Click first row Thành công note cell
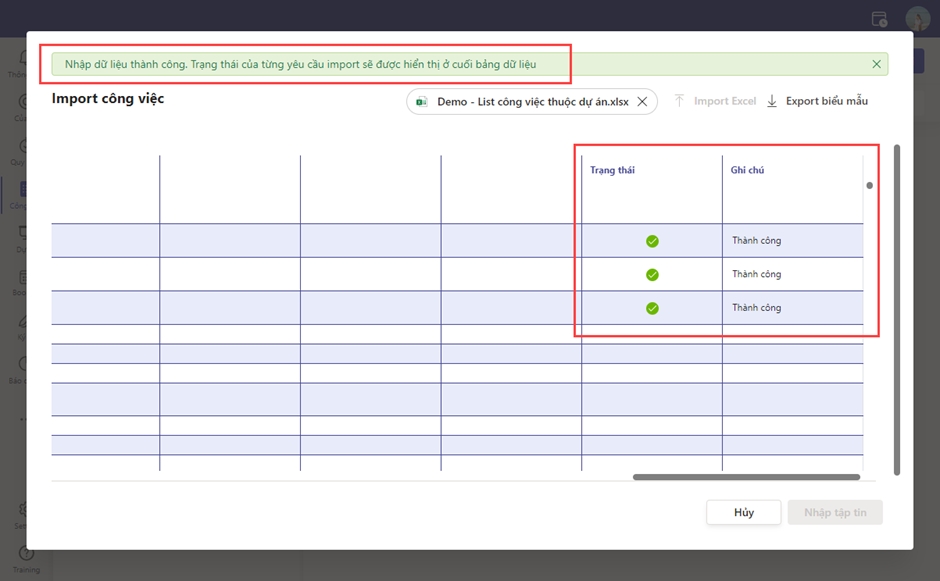The image size is (940, 581). (756, 241)
